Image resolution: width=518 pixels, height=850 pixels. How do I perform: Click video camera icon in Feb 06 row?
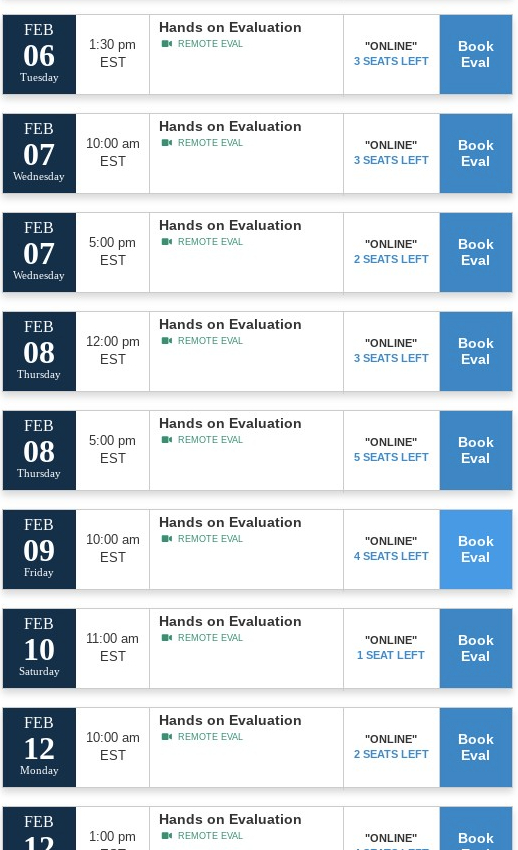(x=167, y=44)
